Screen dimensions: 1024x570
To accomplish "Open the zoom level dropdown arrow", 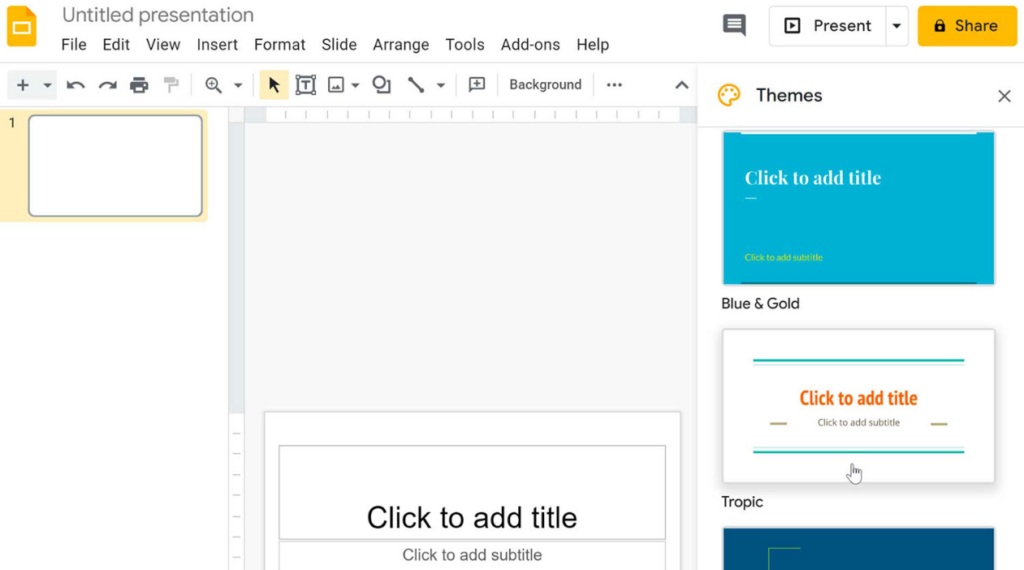I will tap(238, 85).
